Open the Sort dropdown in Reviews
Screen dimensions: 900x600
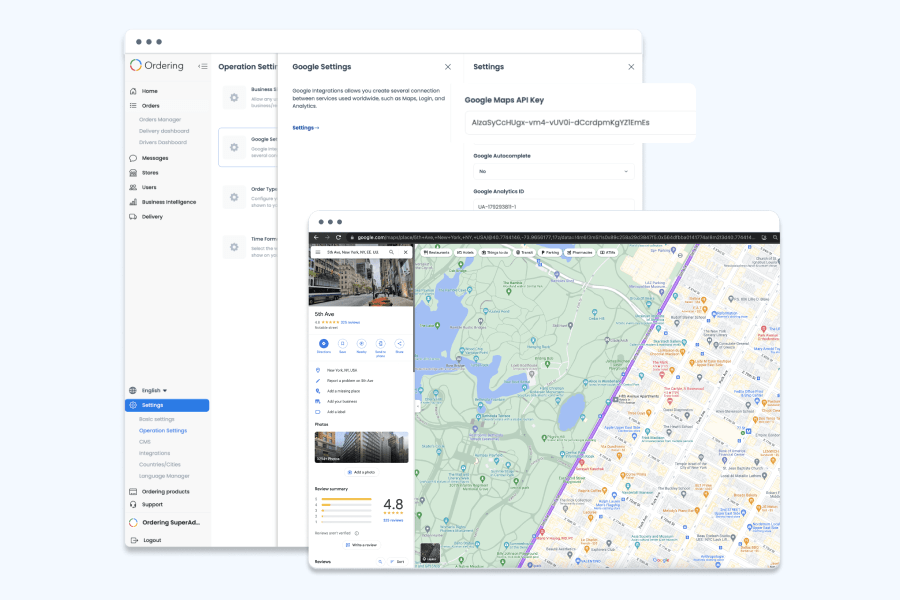click(x=399, y=562)
